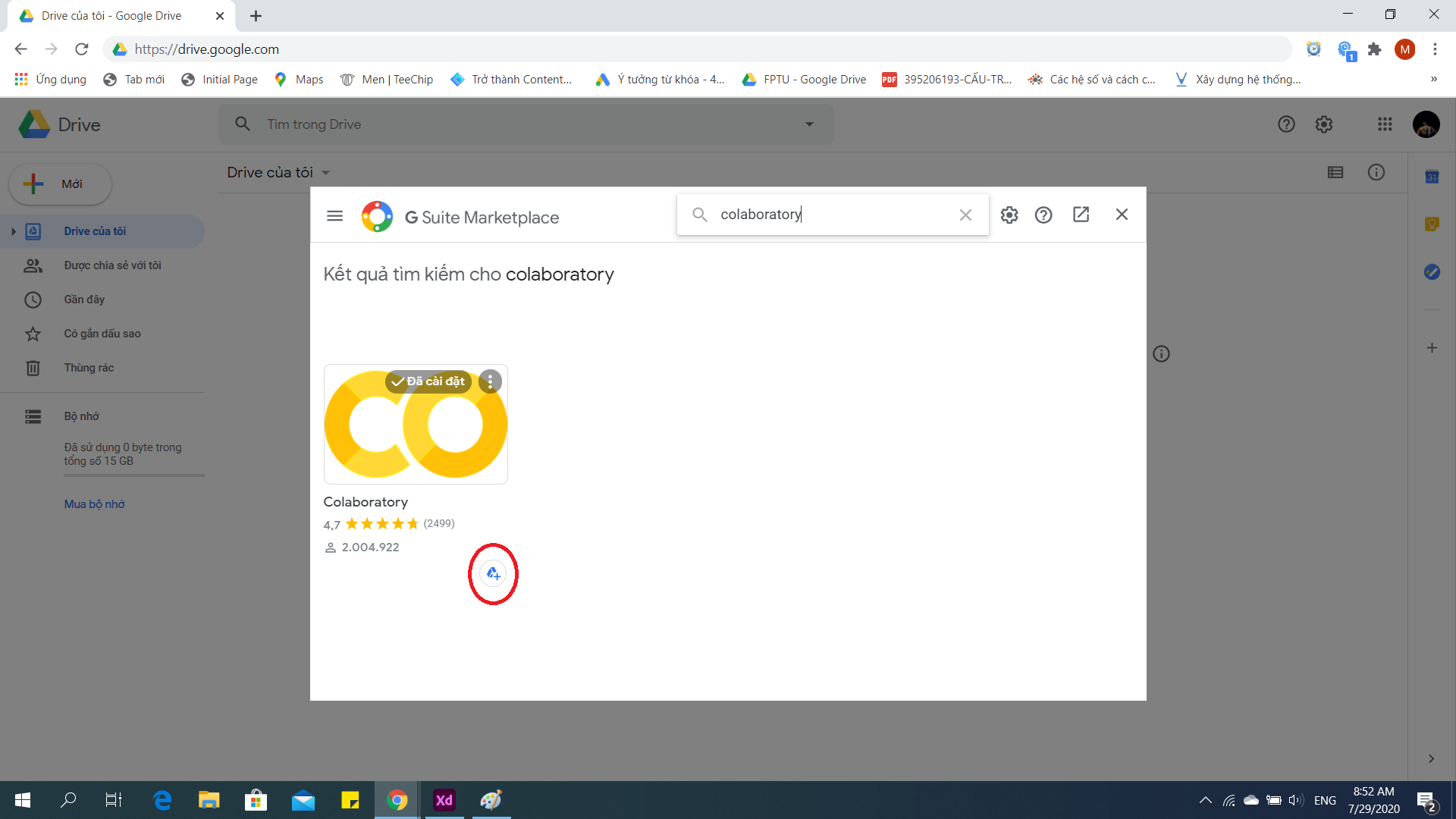
Task: Click the Tìm trong Drive search box
Action: click(526, 124)
